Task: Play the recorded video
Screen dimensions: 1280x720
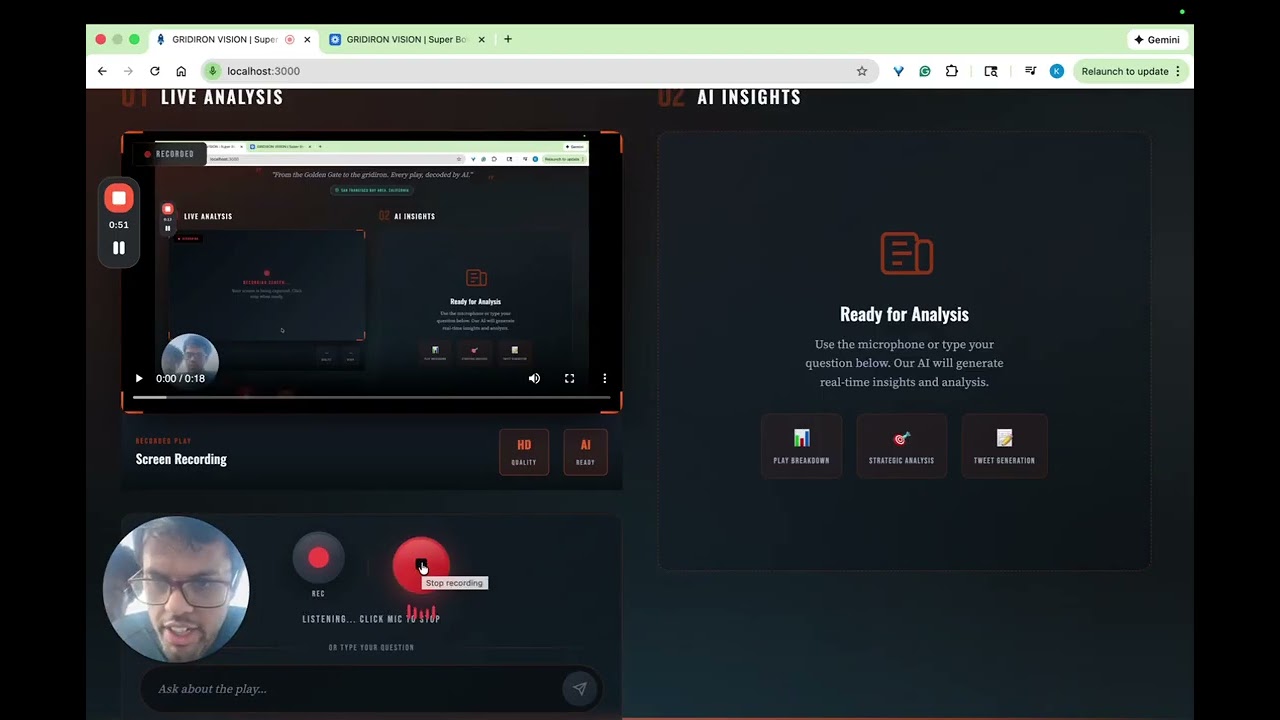Action: point(139,378)
